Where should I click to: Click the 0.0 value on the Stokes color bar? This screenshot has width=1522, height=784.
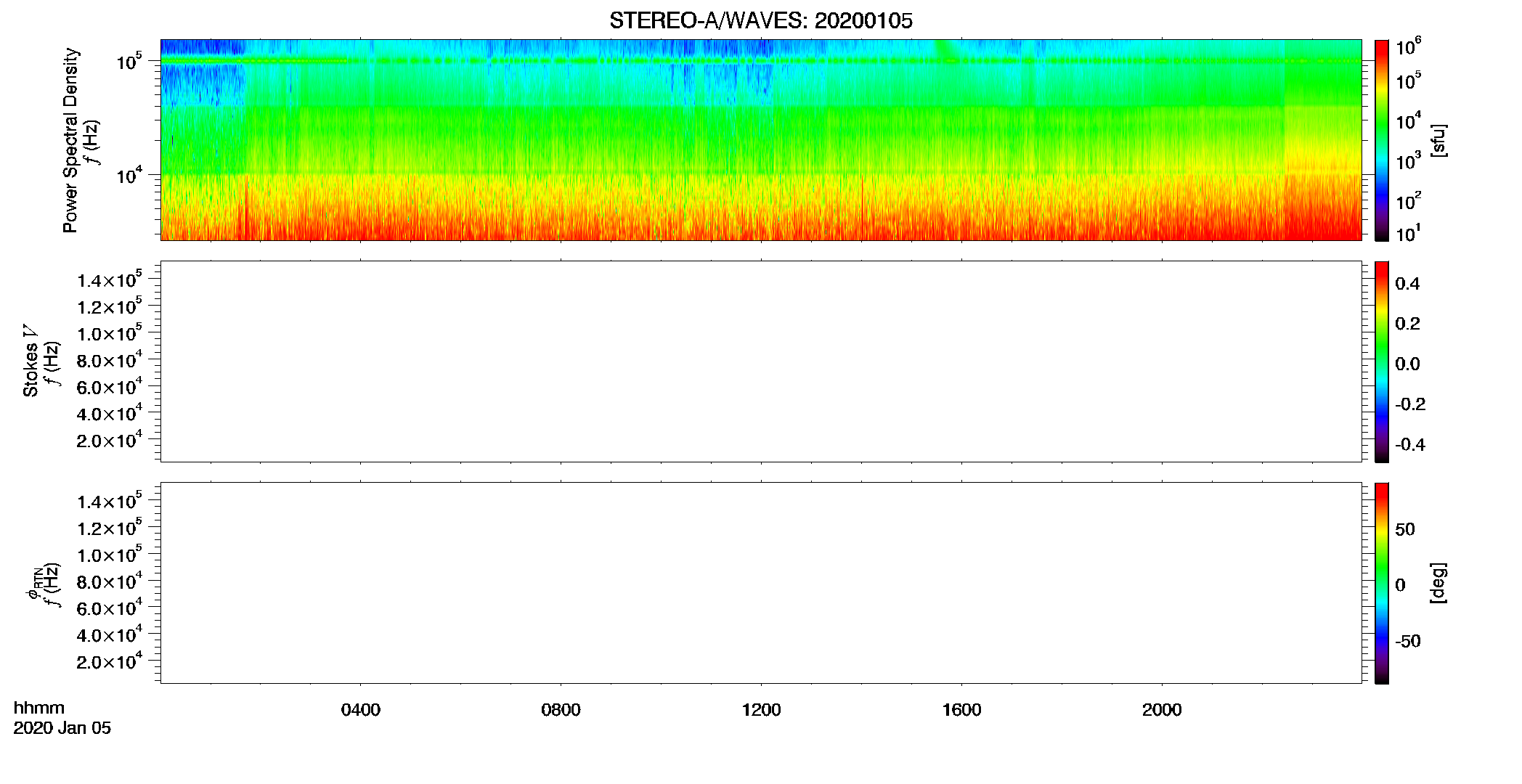click(x=1407, y=364)
